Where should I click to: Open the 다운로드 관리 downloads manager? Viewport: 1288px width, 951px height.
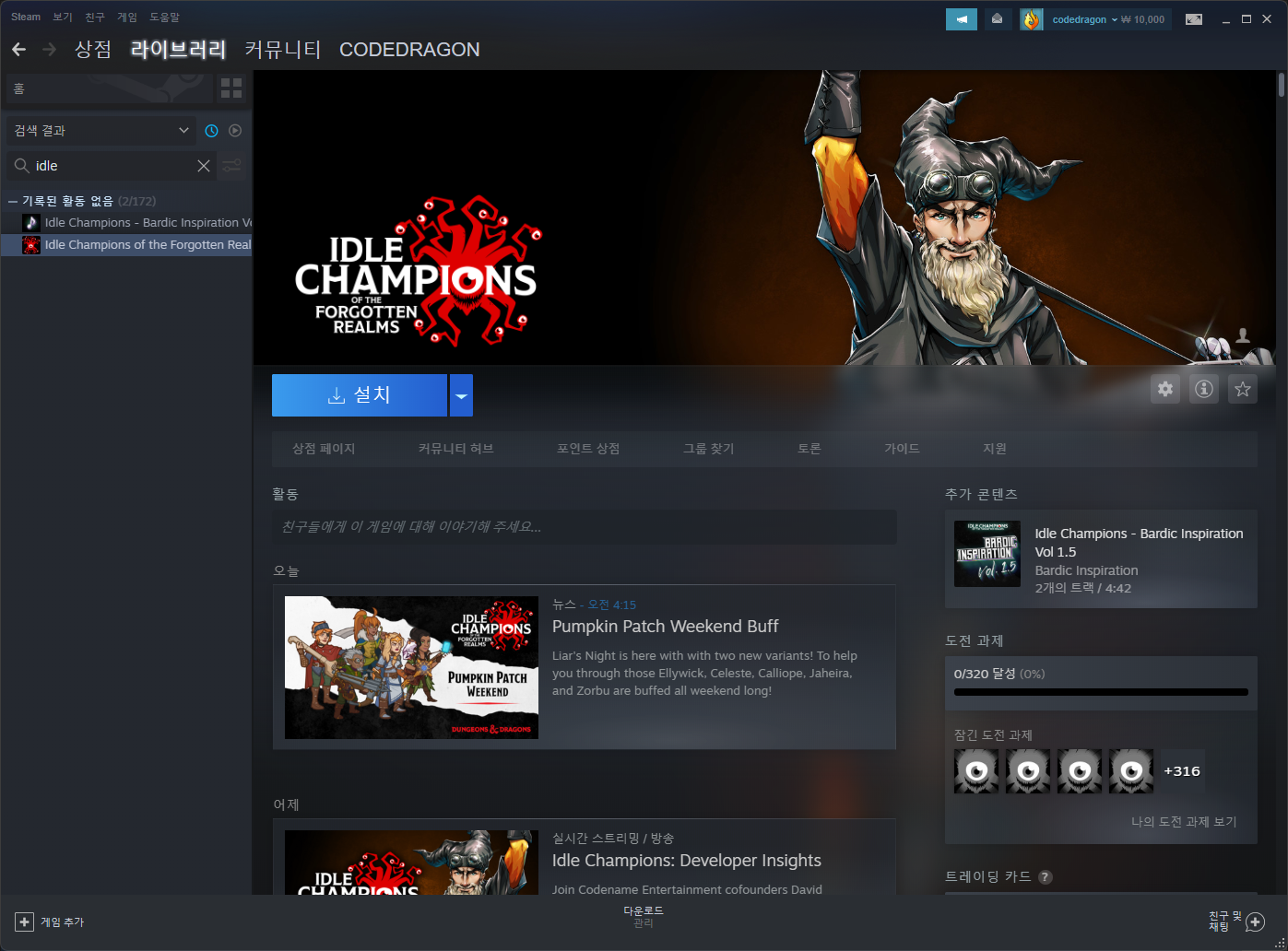point(644,917)
